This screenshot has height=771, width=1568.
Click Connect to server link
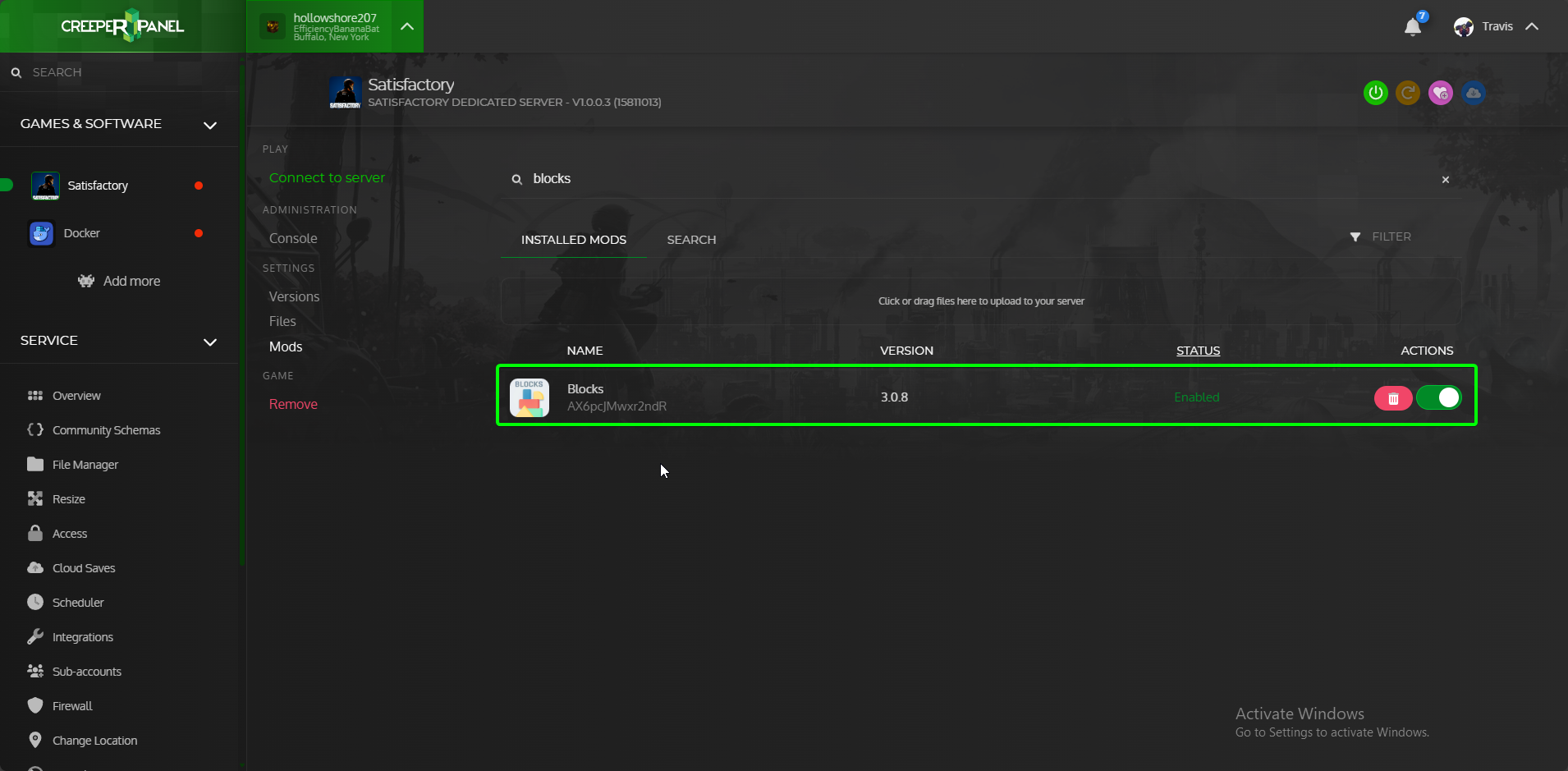pyautogui.click(x=327, y=178)
